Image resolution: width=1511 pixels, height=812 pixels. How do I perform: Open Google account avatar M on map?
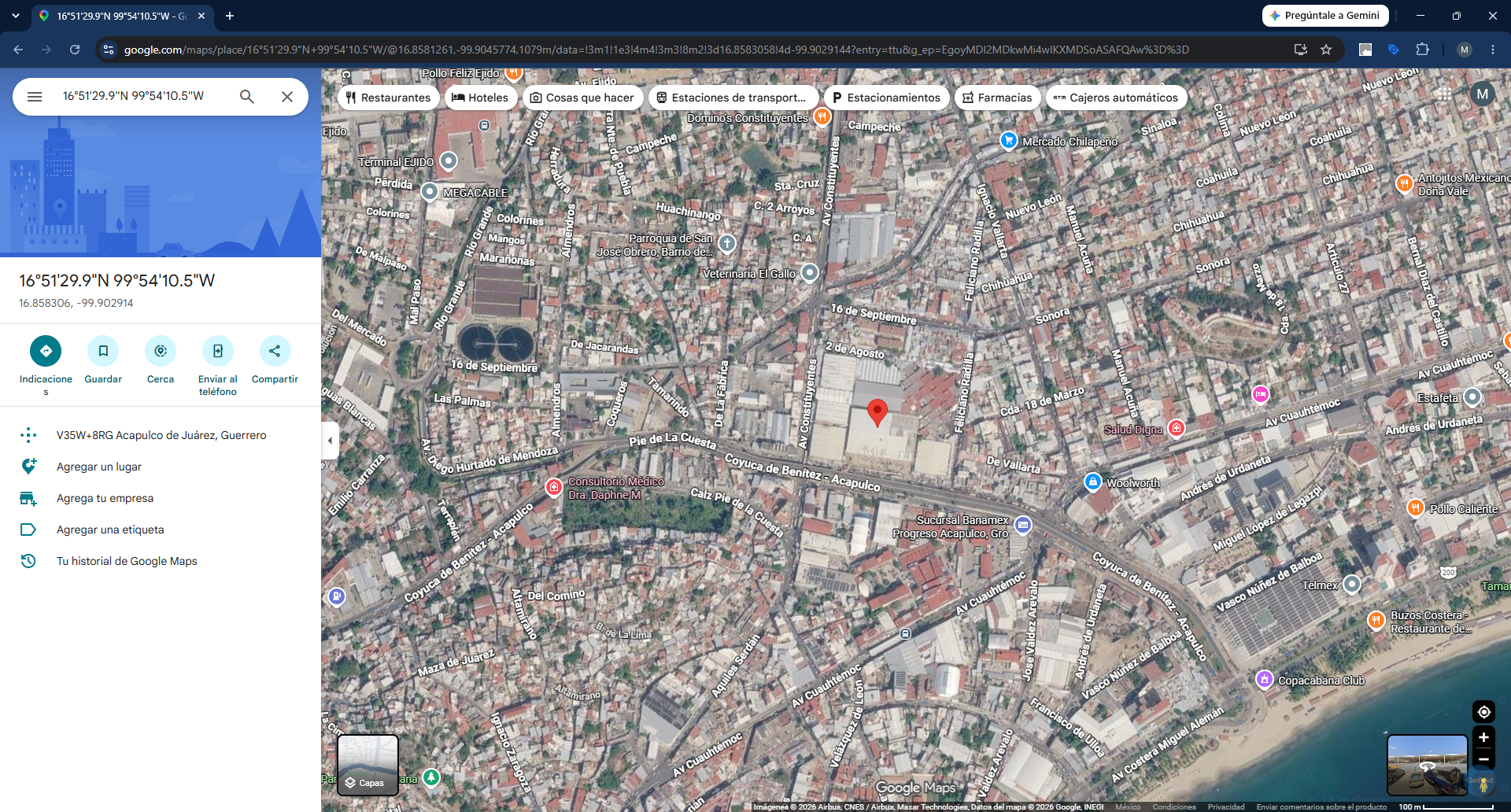1483,94
